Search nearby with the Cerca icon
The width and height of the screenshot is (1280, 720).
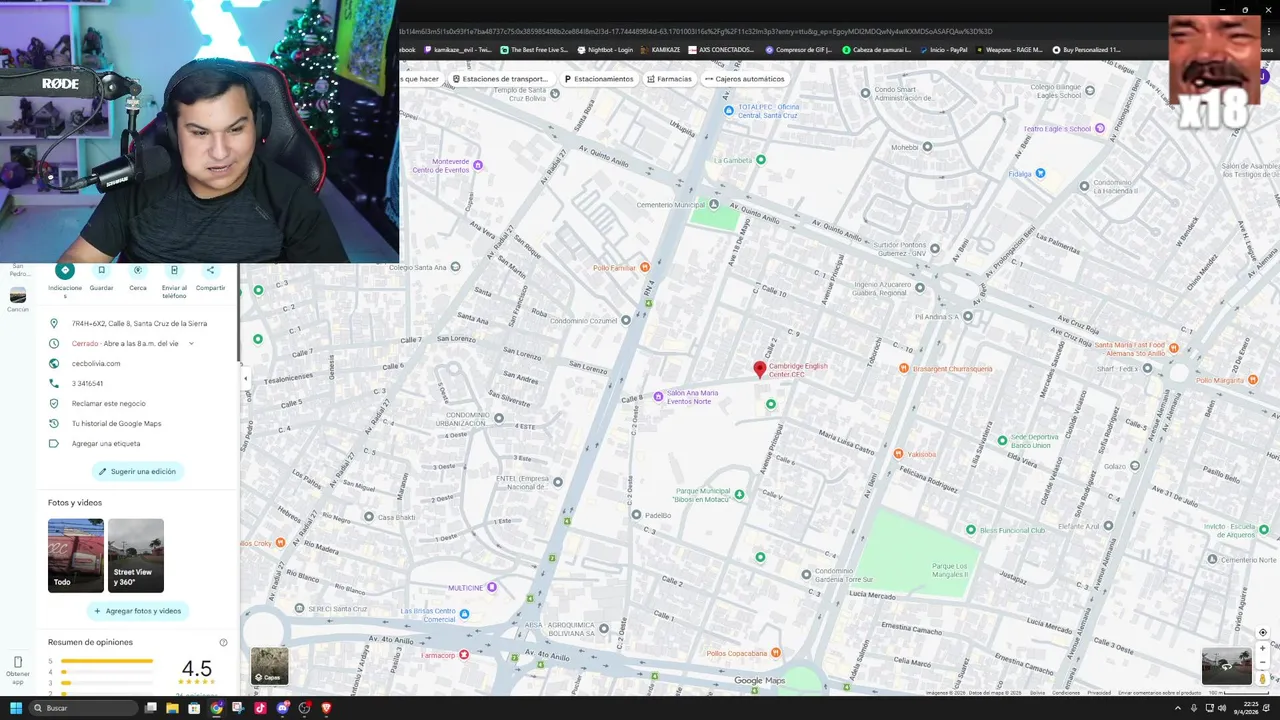point(138,270)
